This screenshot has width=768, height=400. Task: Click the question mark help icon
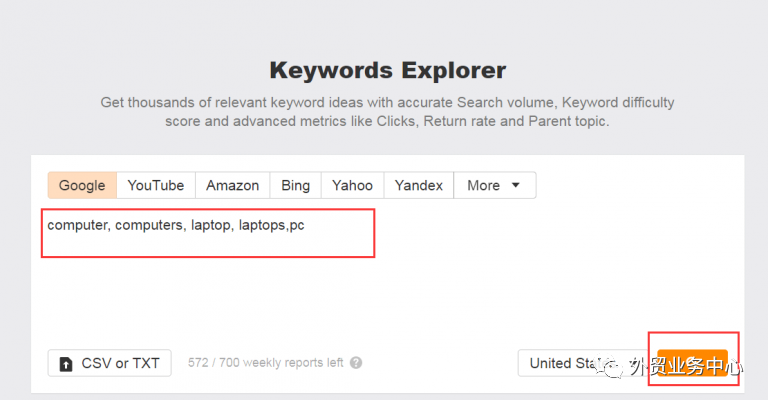[356, 363]
